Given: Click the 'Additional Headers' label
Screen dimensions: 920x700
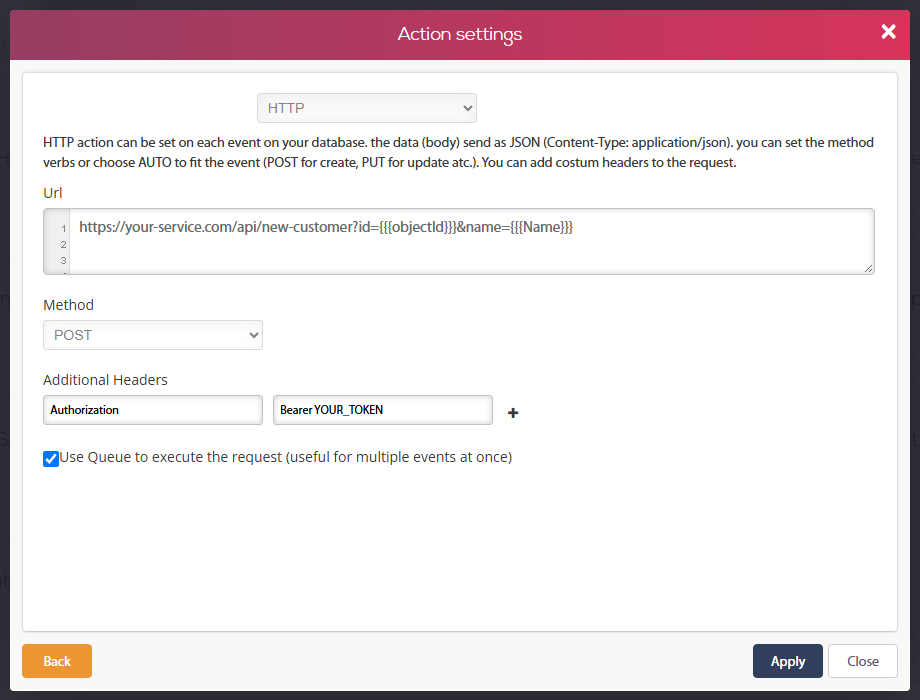Looking at the screenshot, I should point(105,380).
